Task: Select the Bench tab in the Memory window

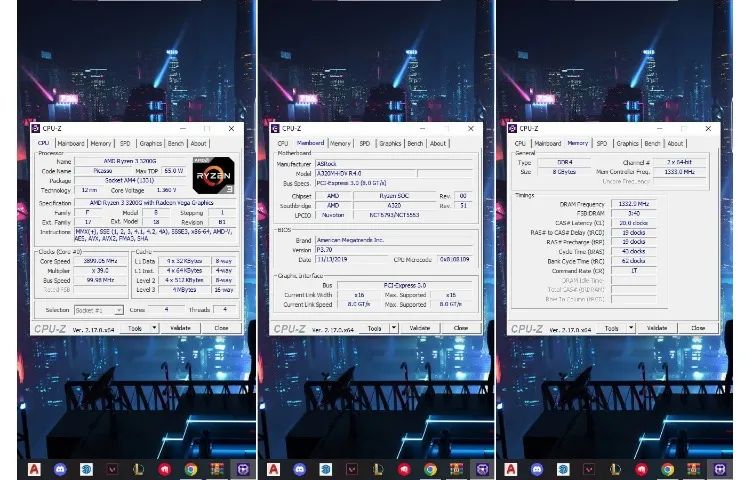Action: tap(652, 143)
